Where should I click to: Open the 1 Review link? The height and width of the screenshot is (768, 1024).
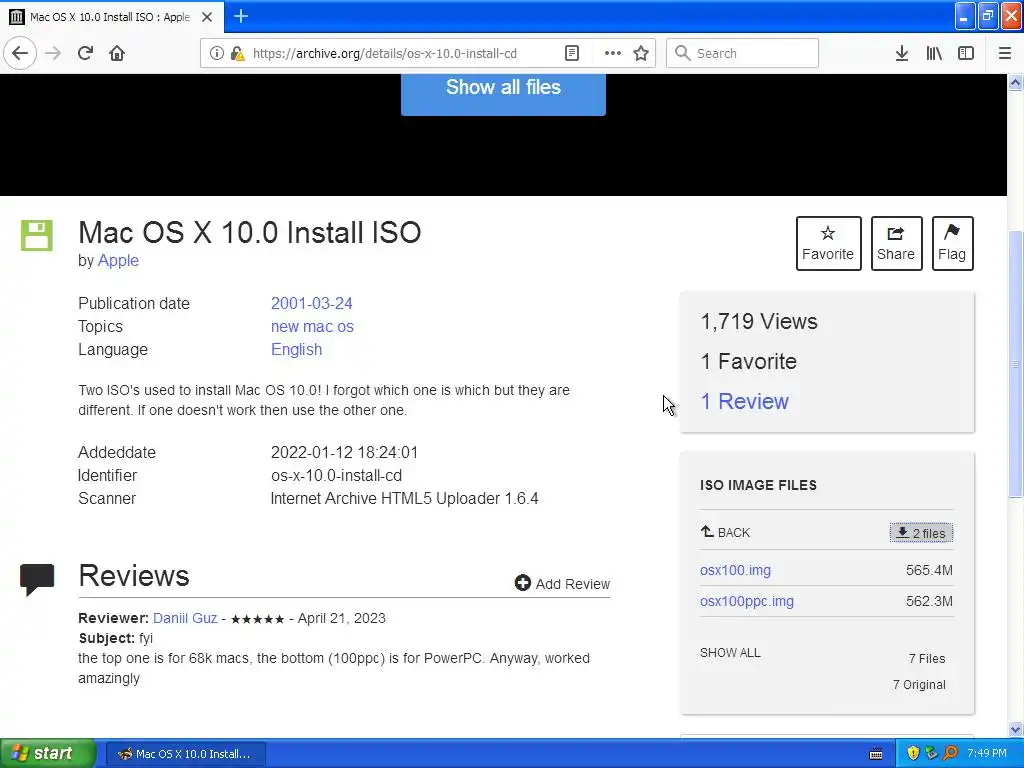744,401
